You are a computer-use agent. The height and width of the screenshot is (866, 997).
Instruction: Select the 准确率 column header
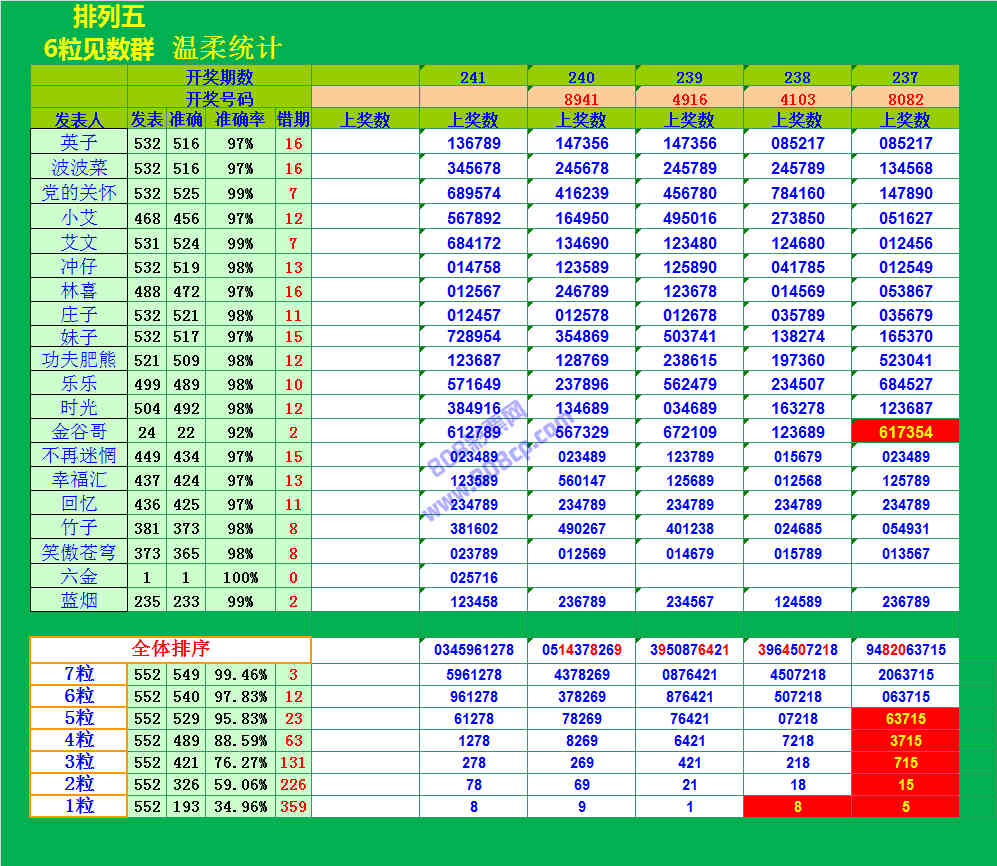240,120
